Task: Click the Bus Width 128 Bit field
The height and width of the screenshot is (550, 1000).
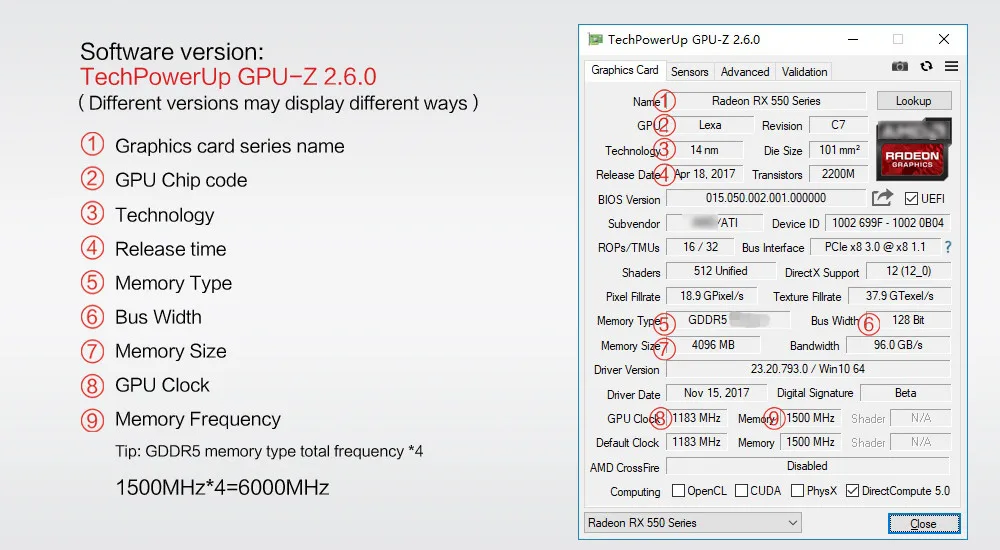Action: (x=908, y=320)
